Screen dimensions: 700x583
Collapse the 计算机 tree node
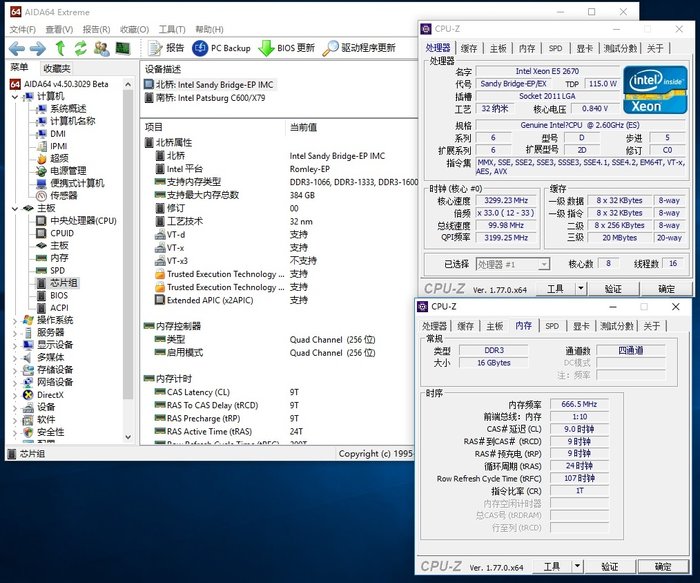15,96
